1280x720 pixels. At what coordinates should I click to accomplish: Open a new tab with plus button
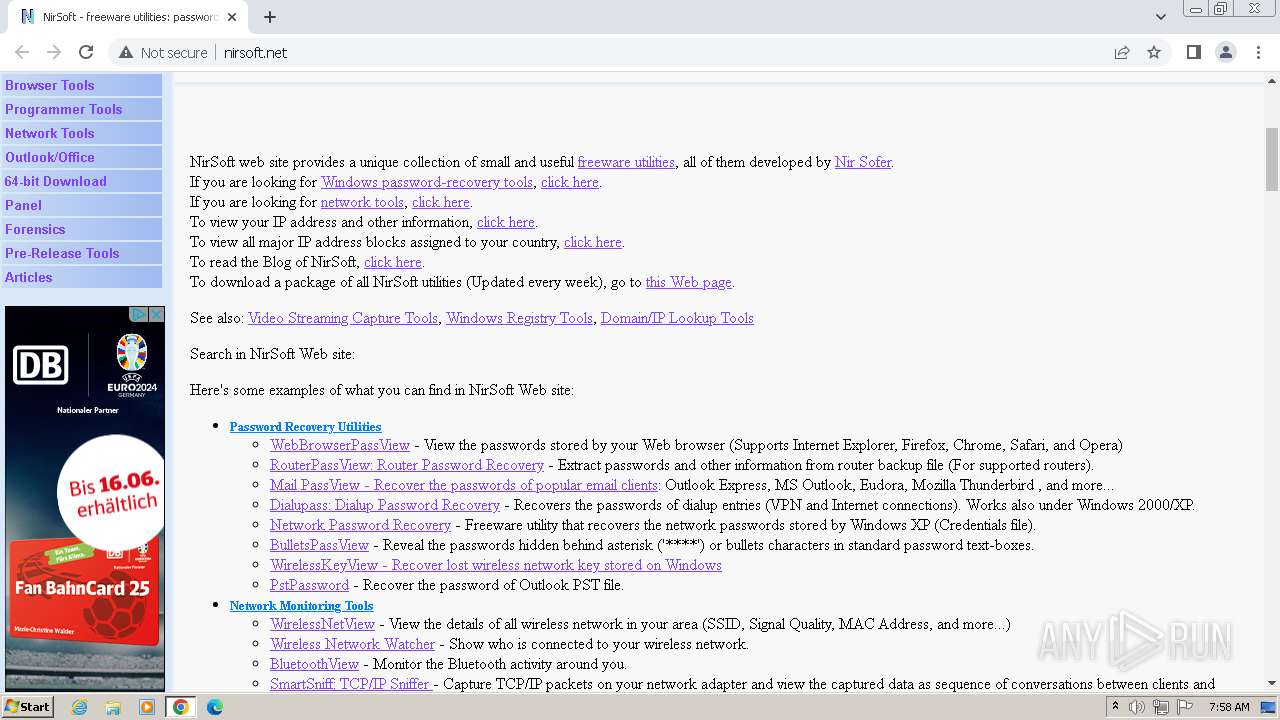click(x=270, y=17)
